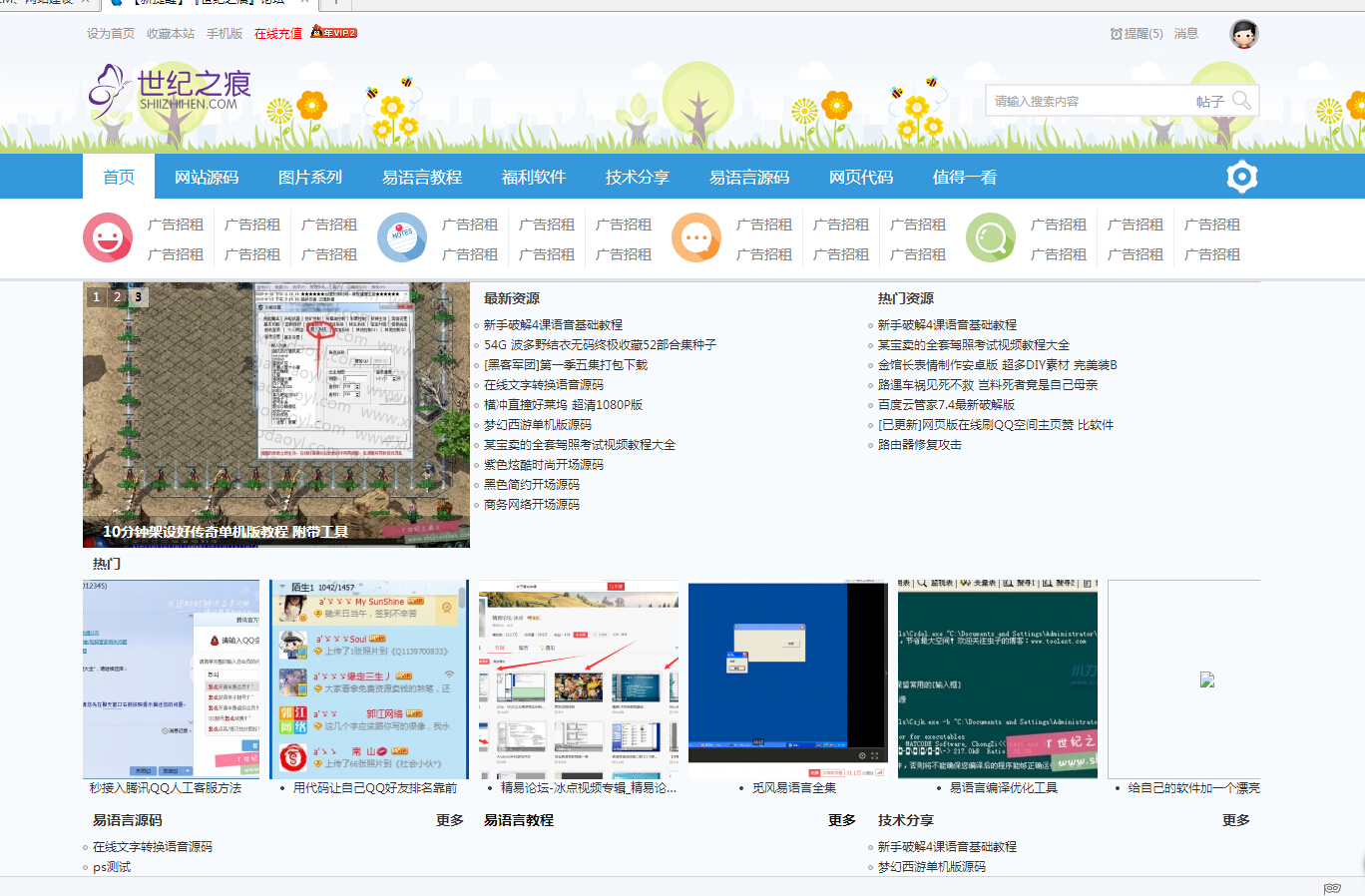Image resolution: width=1365 pixels, height=896 pixels.
Task: Open the 易语言教程 navigation tab
Action: 422,177
